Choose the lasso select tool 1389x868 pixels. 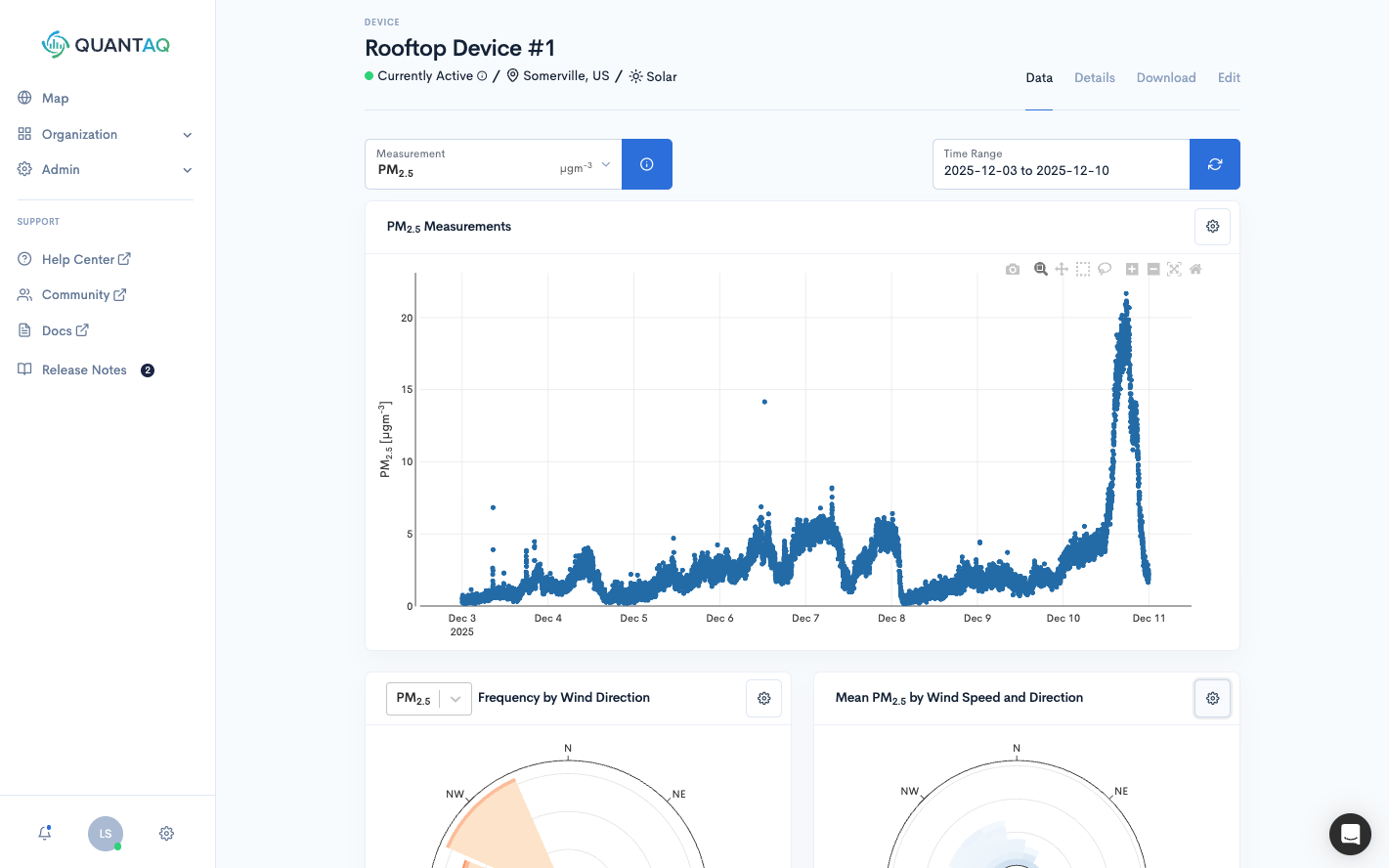[x=1105, y=269]
